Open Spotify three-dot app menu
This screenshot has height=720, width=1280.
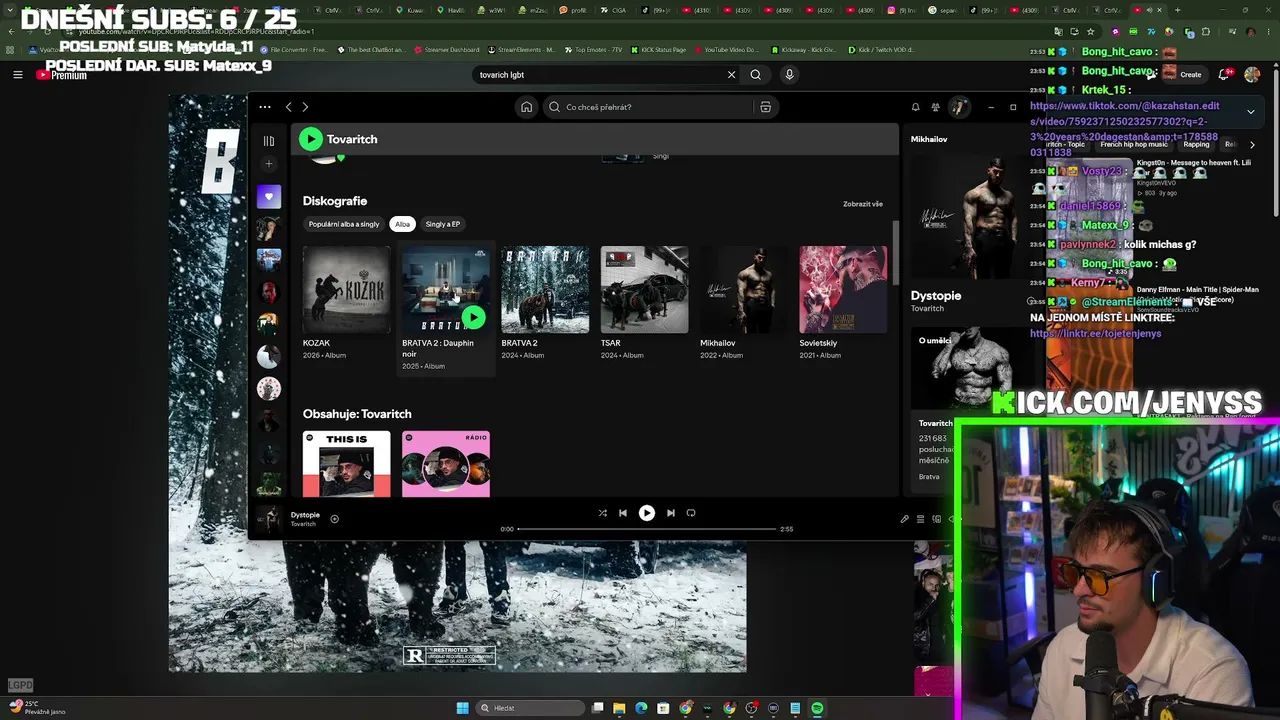(264, 107)
